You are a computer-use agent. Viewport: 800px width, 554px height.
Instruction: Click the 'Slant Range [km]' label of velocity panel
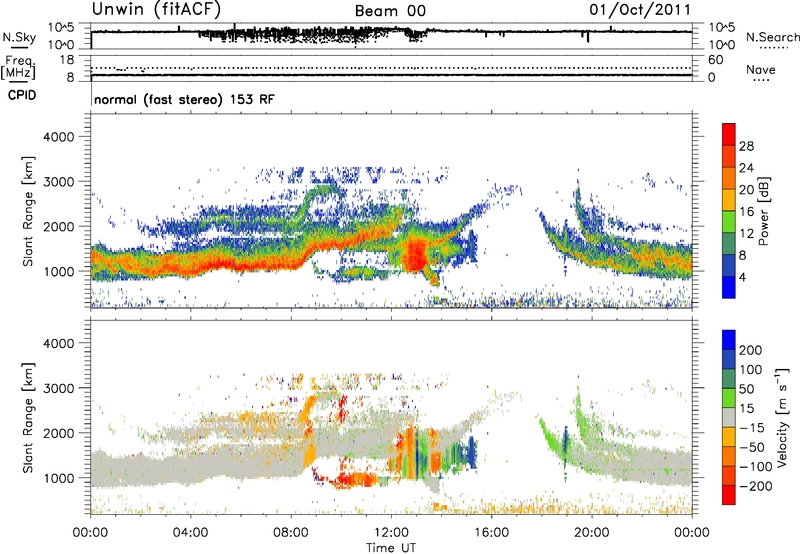28,418
